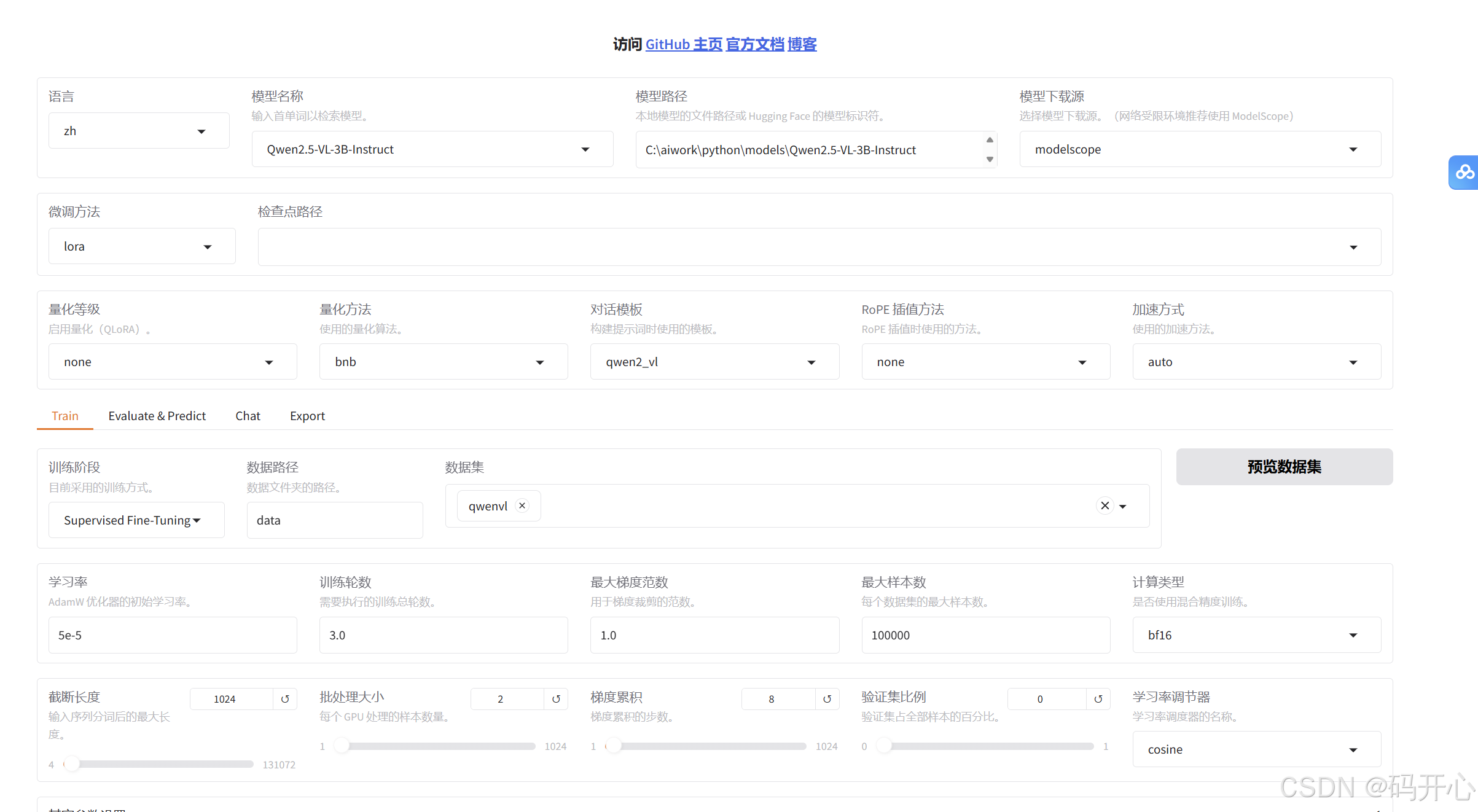Reset the 梯度累积 value via its reset icon
This screenshot has width=1478, height=812.
827,699
